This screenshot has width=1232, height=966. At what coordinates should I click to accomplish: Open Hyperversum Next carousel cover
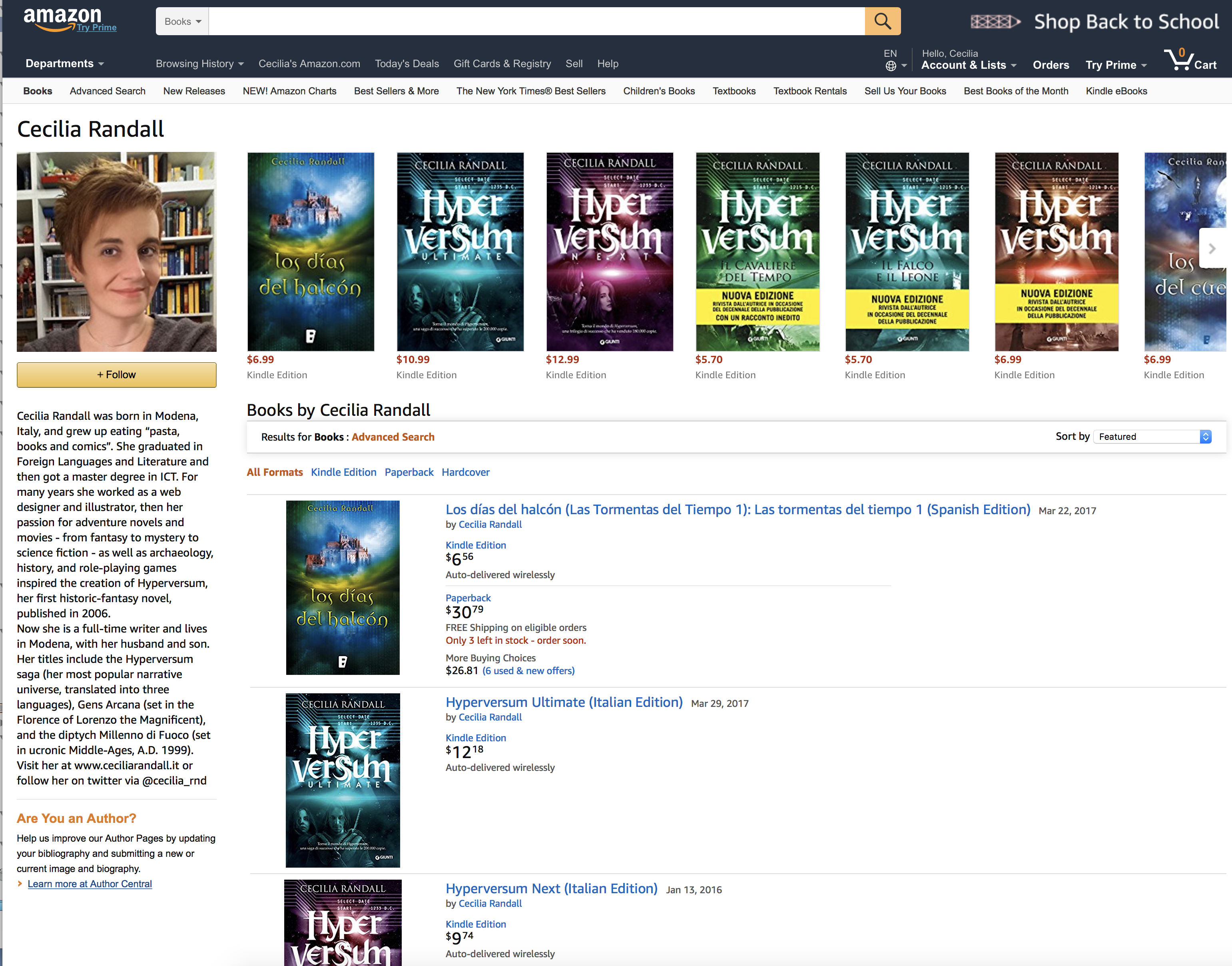[610, 251]
